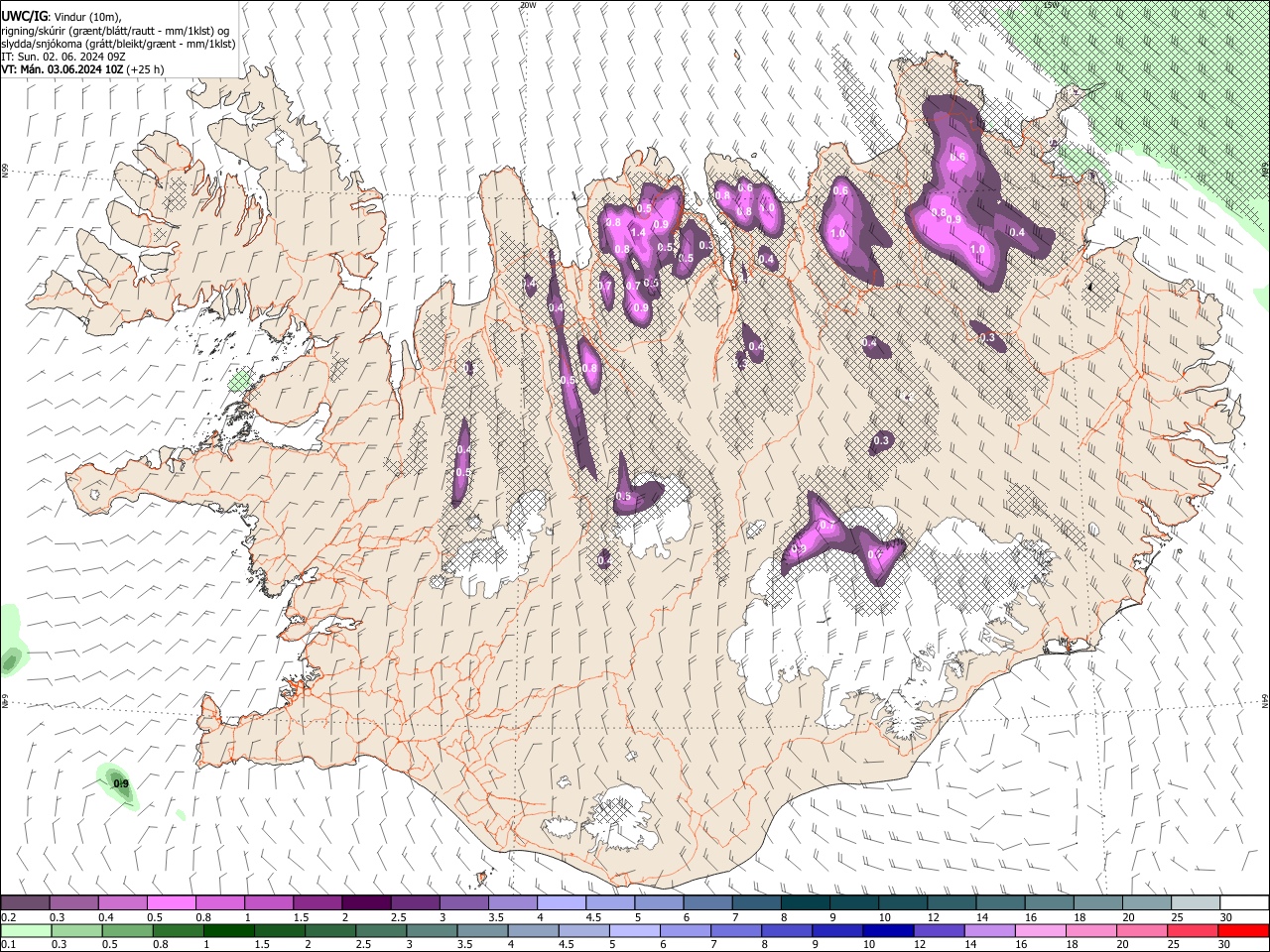Image resolution: width=1270 pixels, height=952 pixels.
Task: Click the 0.4 orchid swatch of snow legend
Action: pyautogui.click(x=122, y=903)
